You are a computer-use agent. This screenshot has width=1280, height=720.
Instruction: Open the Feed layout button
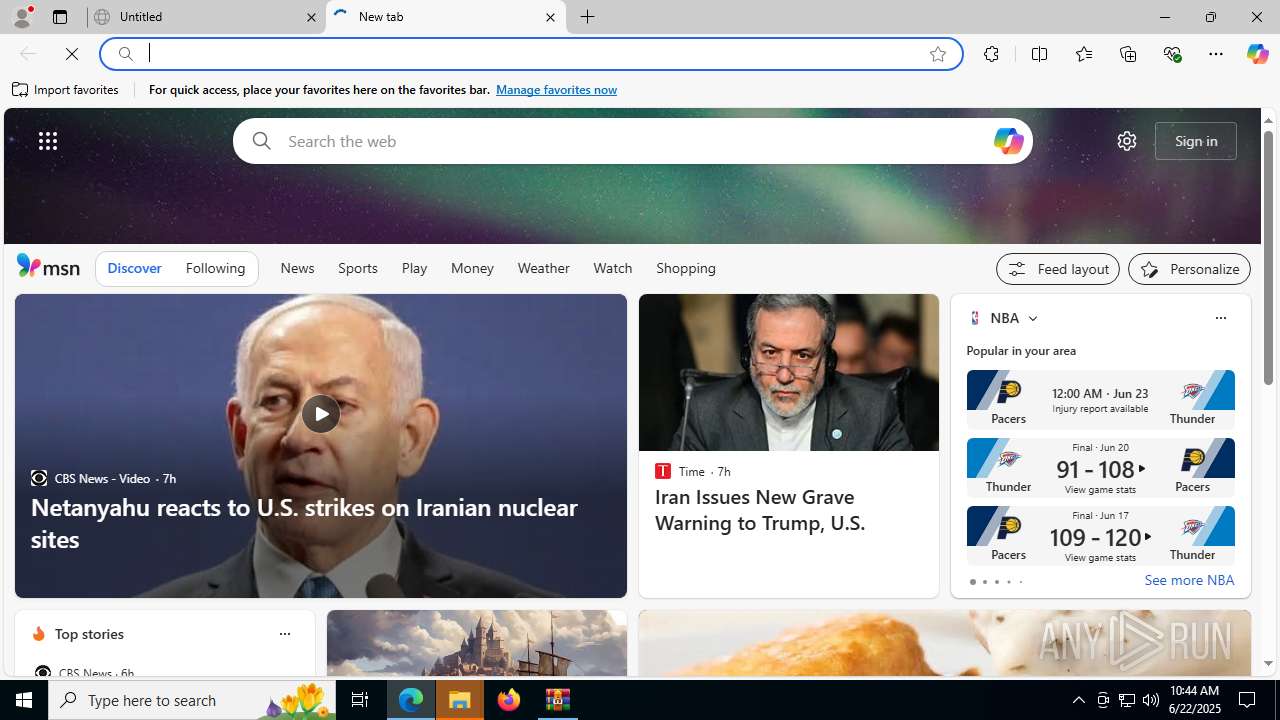click(1057, 269)
